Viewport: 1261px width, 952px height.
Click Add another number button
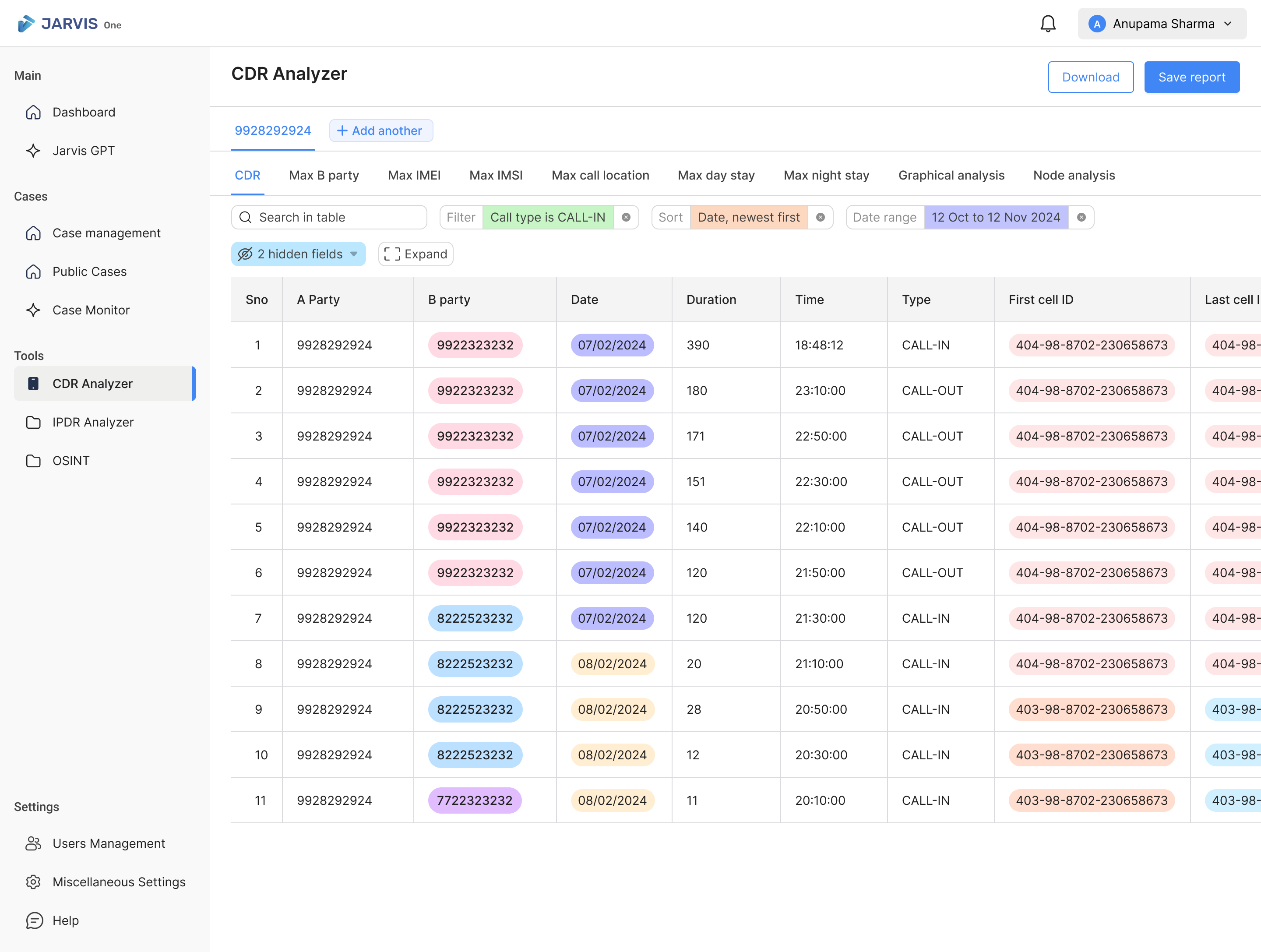[x=381, y=130]
